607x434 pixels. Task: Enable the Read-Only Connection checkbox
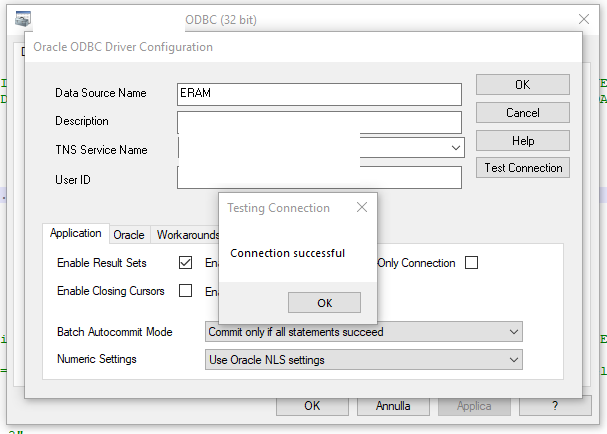(472, 263)
